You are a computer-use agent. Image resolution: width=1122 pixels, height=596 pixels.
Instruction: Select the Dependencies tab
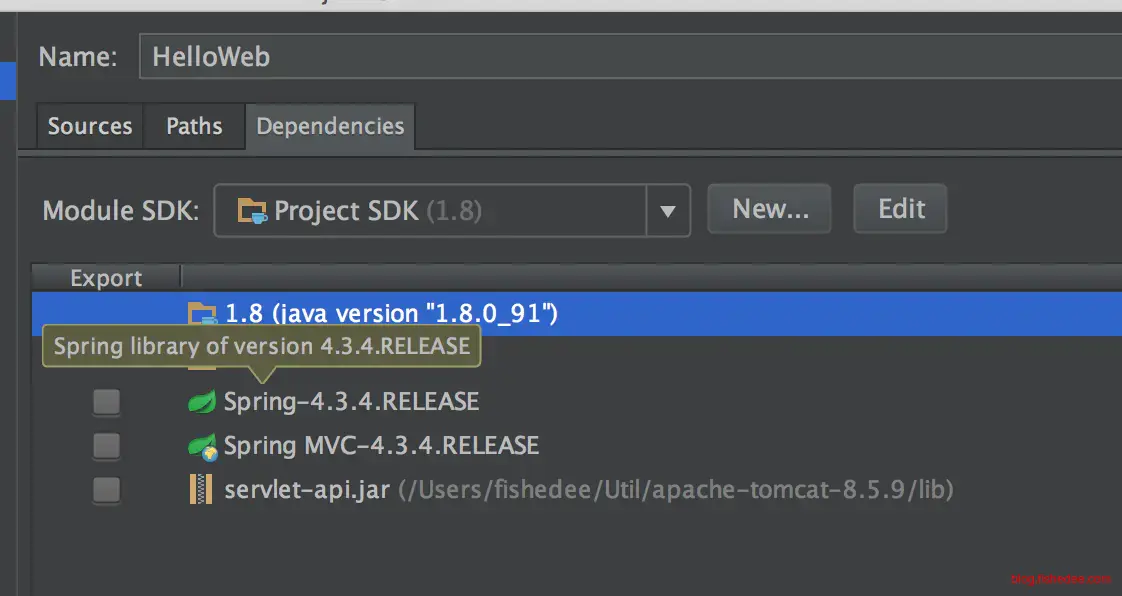click(x=330, y=126)
